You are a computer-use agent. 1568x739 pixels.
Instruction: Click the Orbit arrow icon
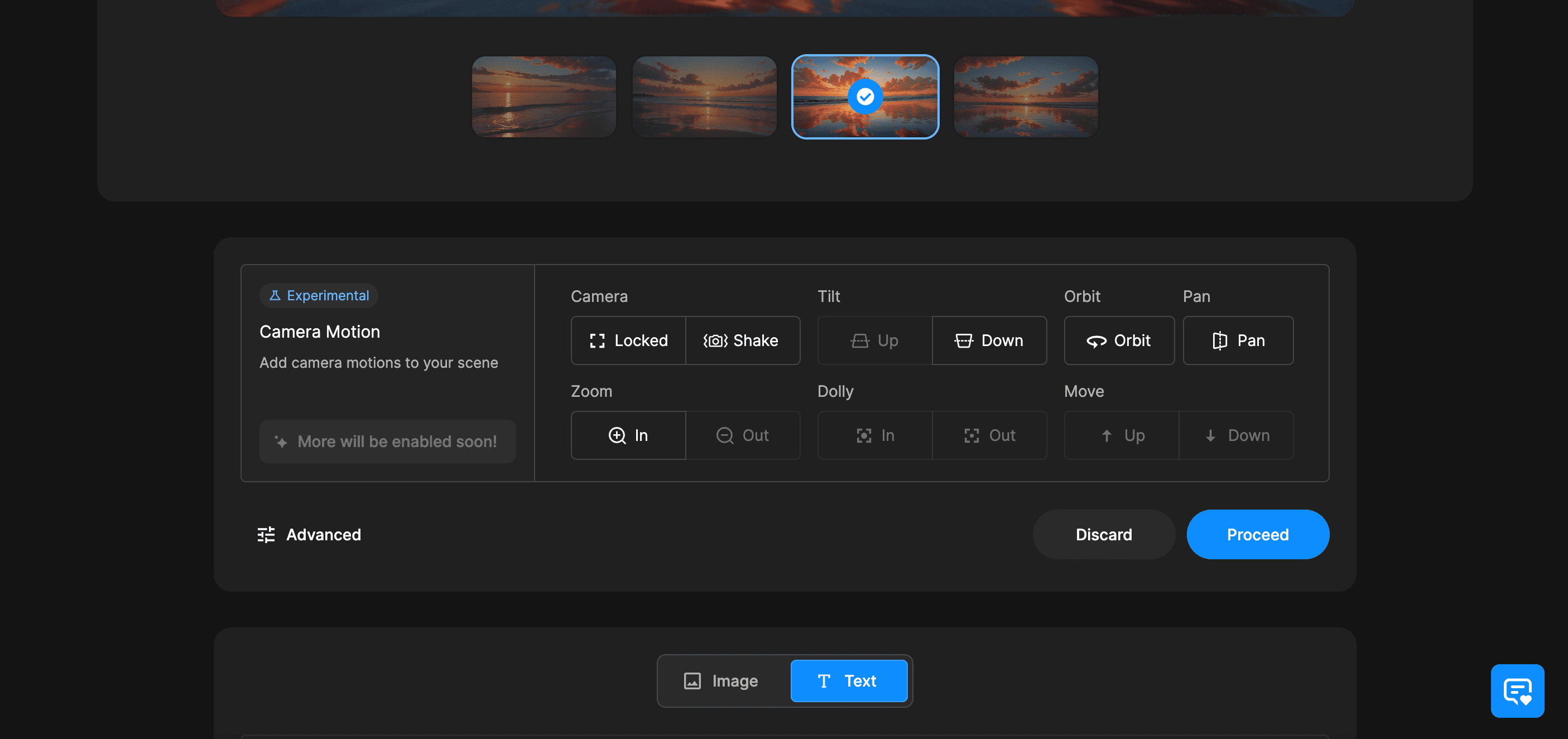click(1096, 341)
